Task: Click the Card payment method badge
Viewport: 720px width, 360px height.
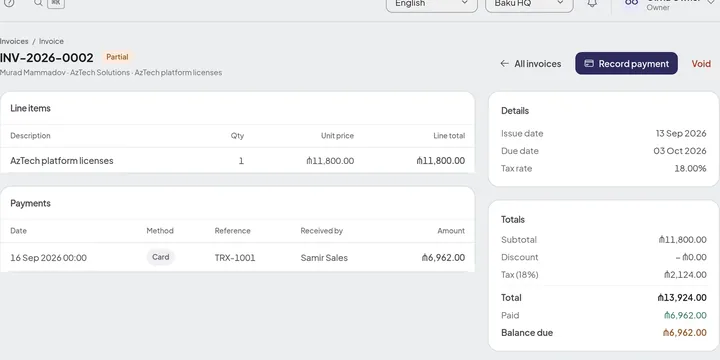Action: point(161,257)
